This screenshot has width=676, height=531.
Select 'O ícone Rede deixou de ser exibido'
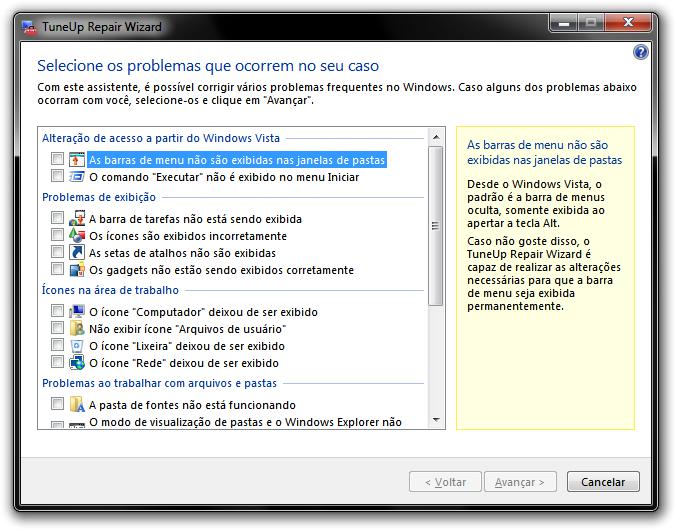click(x=184, y=363)
